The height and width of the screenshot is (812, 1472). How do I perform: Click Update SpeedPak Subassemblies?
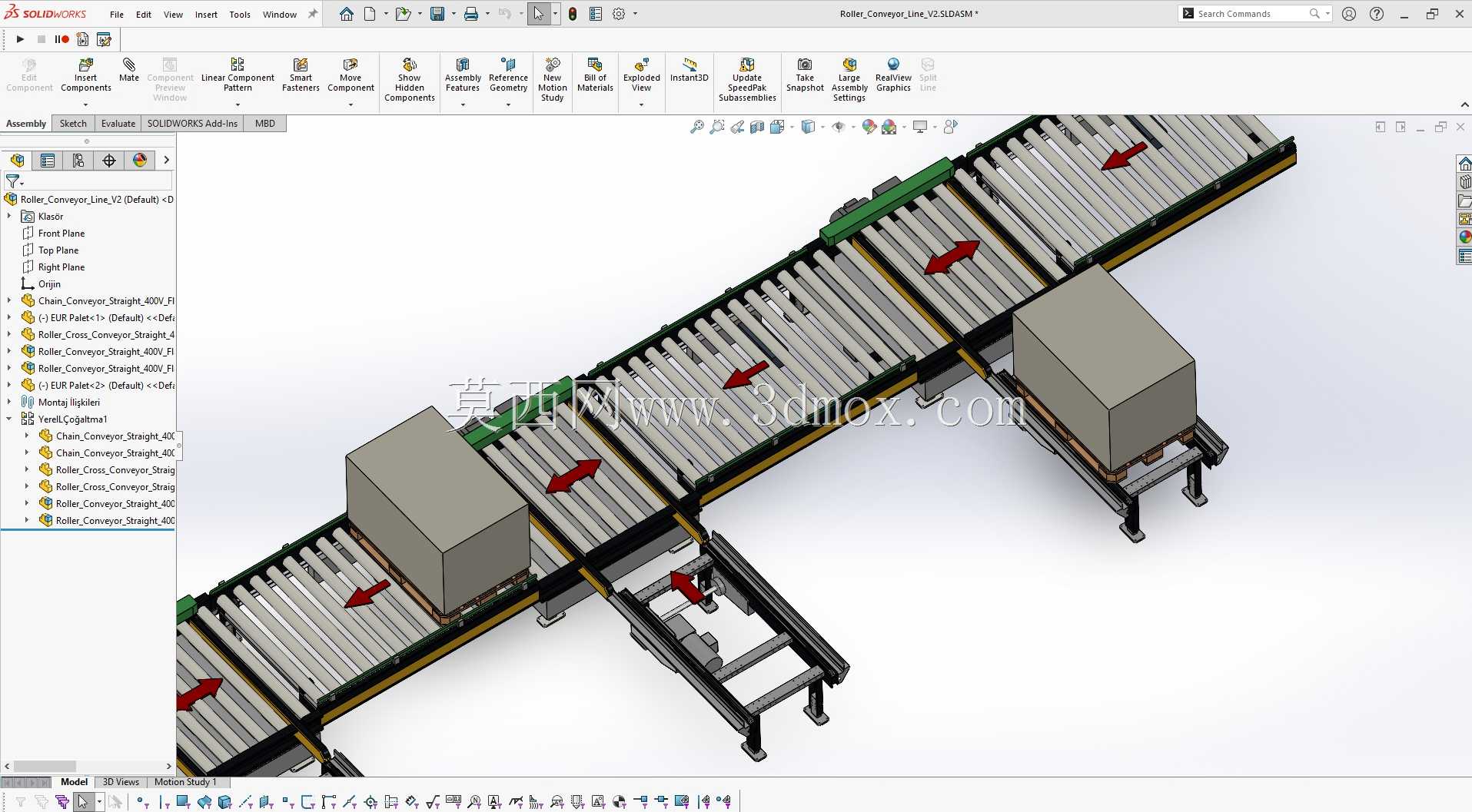point(747,80)
